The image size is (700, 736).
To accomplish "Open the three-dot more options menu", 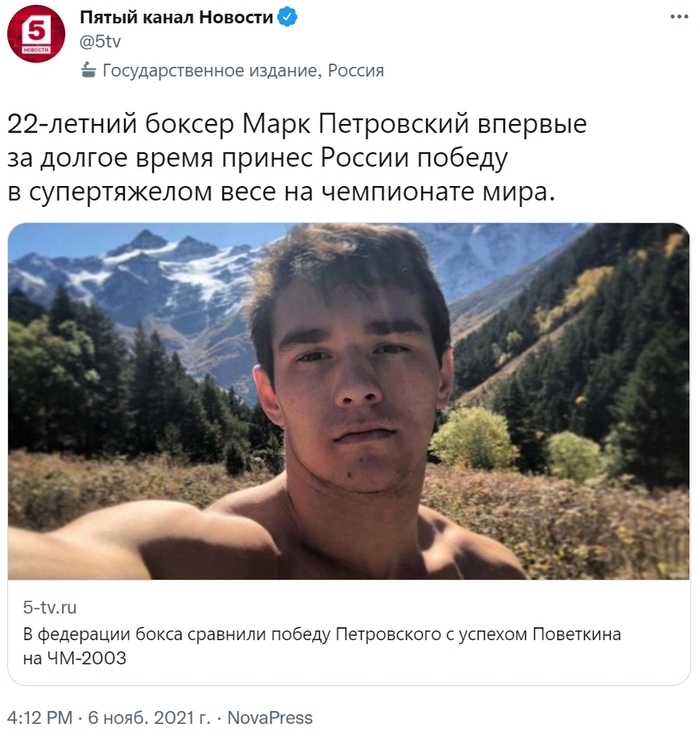I will [679, 17].
